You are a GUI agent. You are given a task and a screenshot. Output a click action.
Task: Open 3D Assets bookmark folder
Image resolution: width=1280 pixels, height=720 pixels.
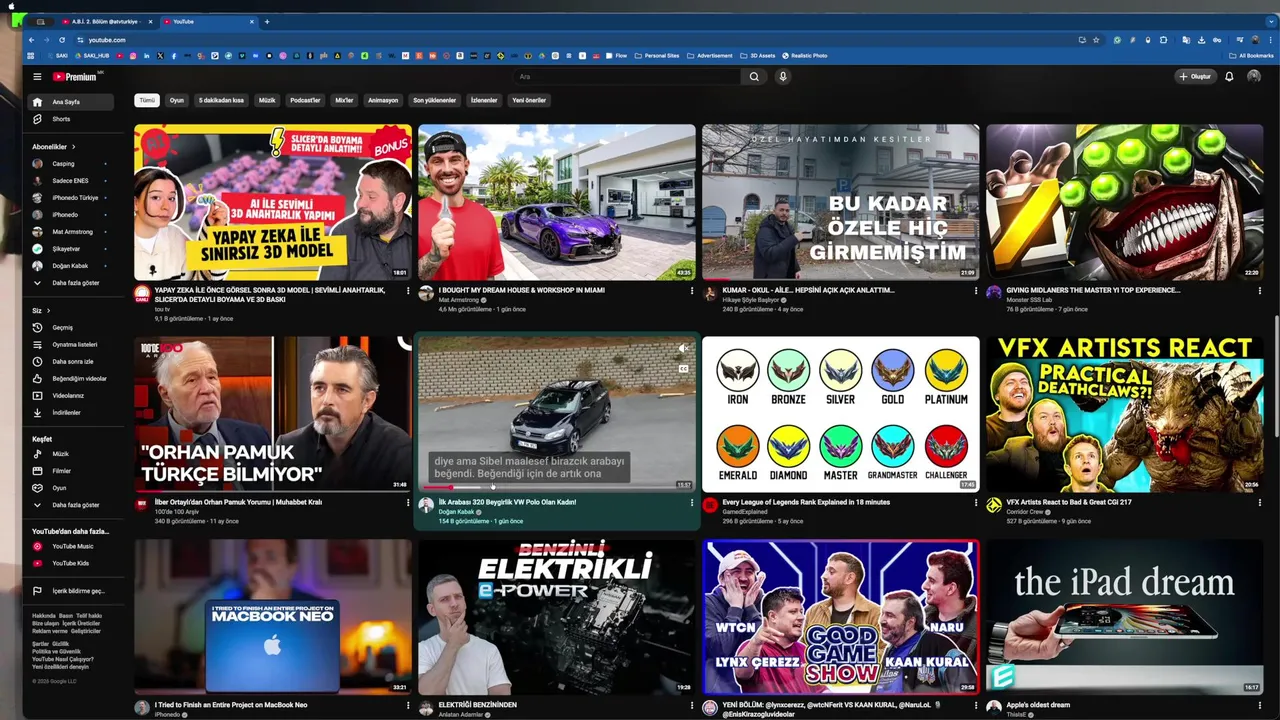point(759,56)
